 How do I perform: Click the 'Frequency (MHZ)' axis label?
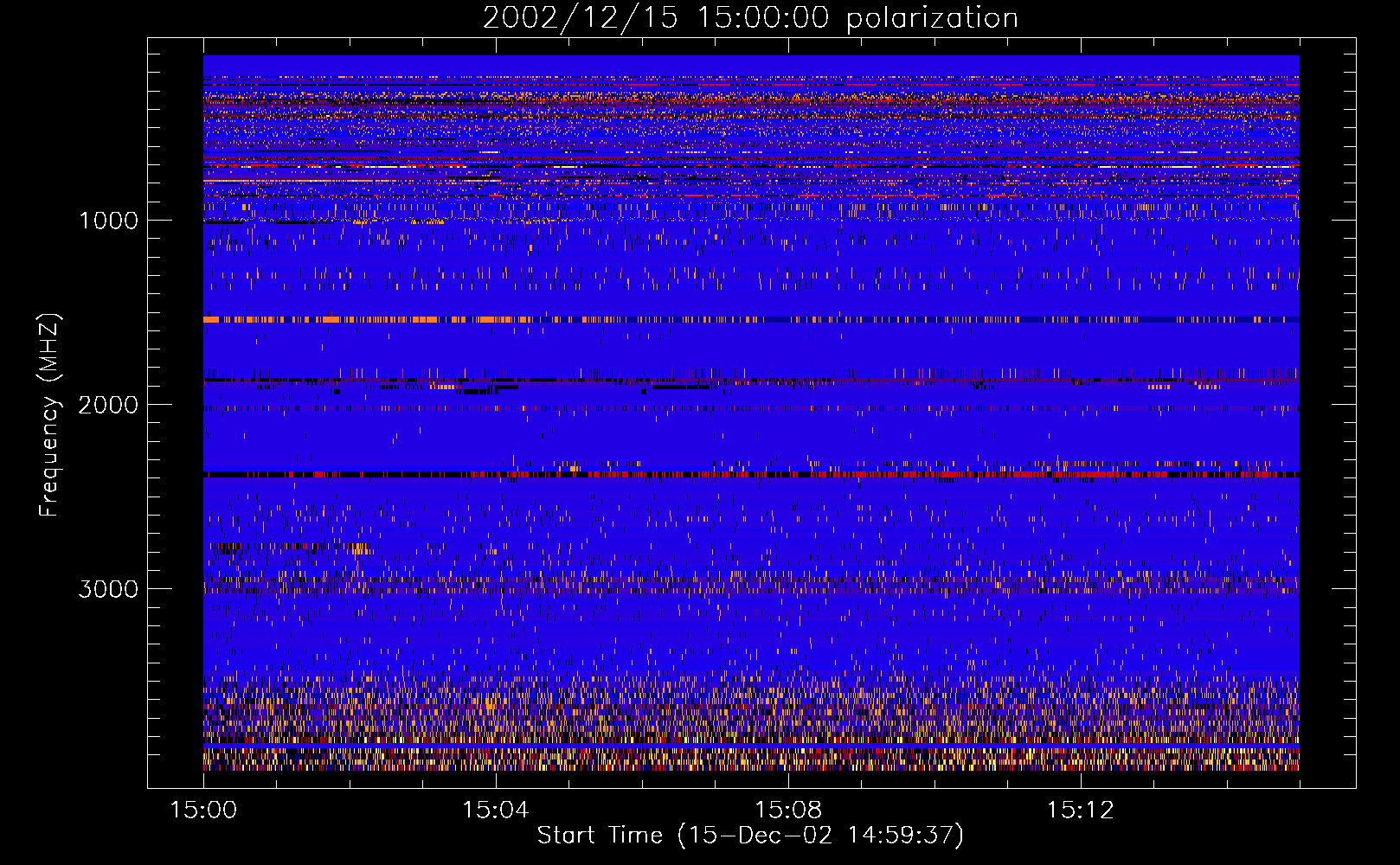point(50,415)
